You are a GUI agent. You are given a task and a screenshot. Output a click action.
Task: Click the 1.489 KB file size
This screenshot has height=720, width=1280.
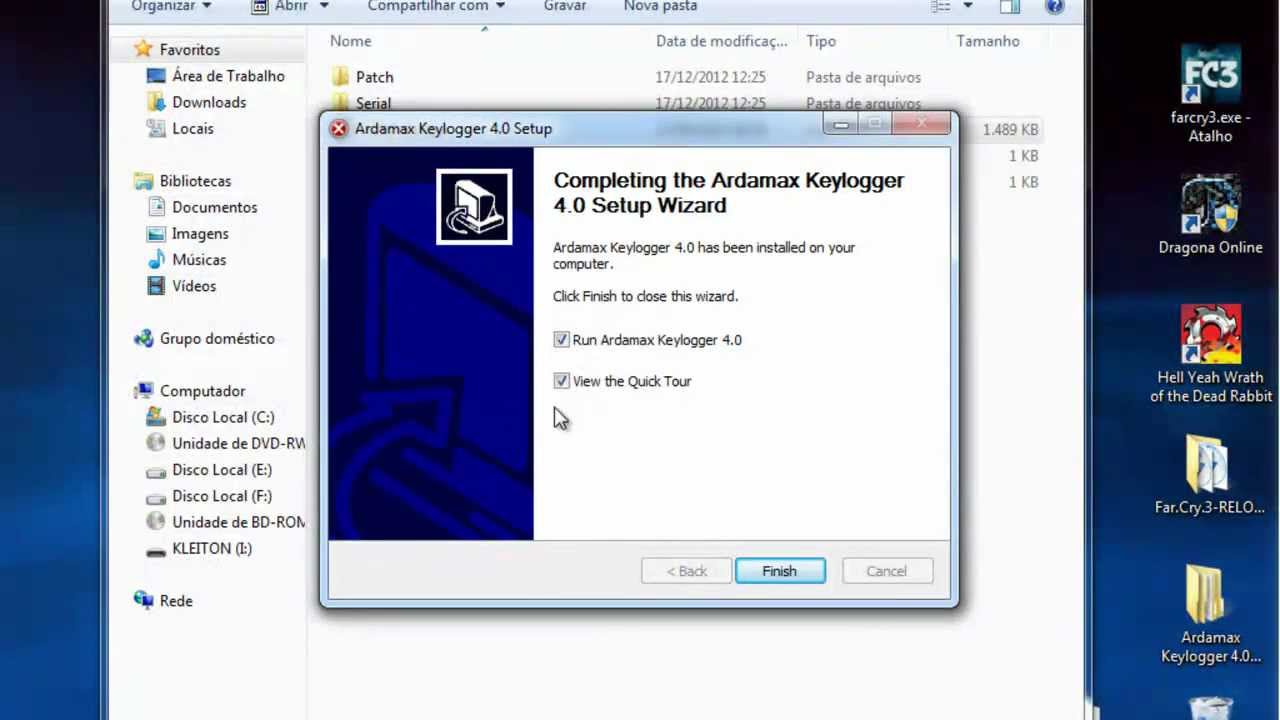click(x=1010, y=130)
